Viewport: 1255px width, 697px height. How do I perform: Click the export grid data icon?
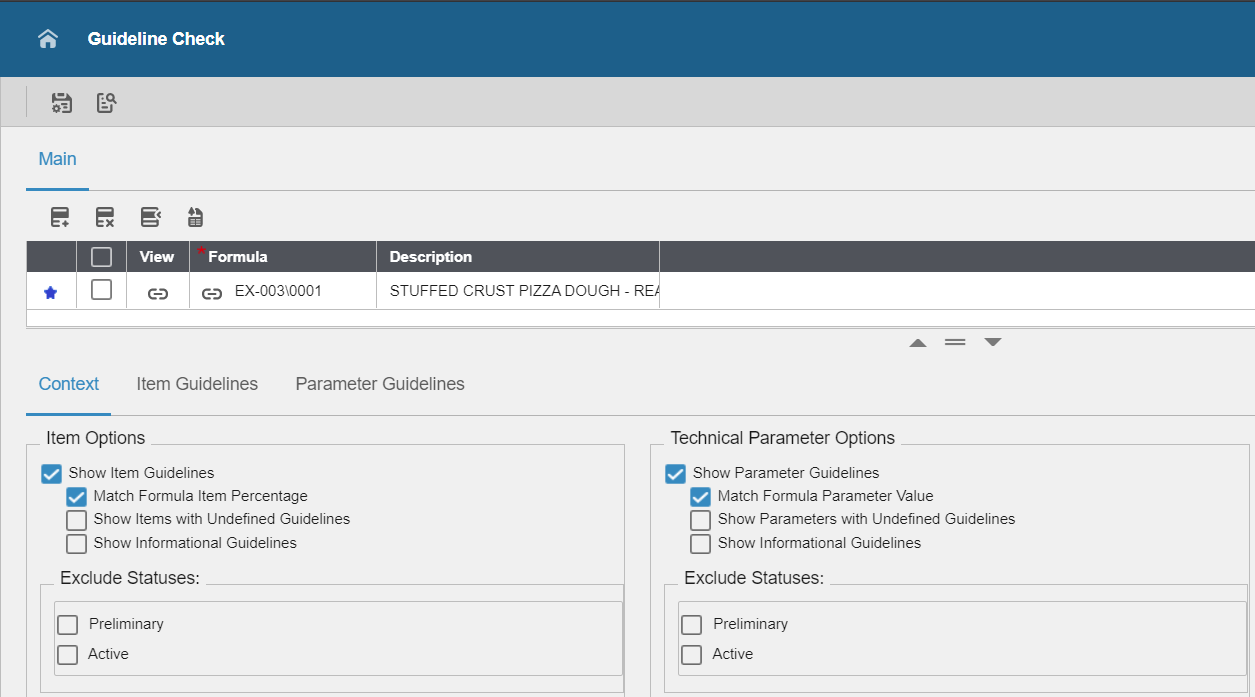click(195, 217)
